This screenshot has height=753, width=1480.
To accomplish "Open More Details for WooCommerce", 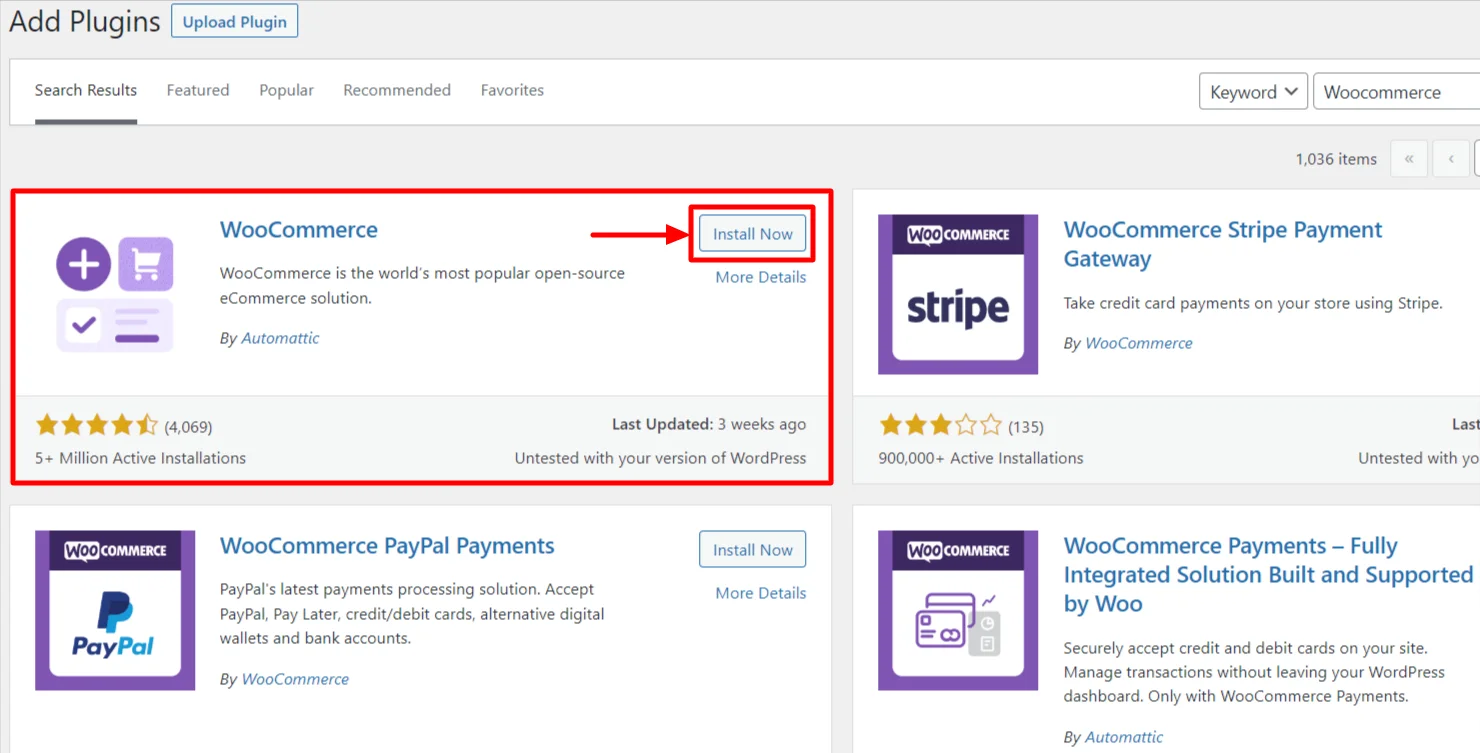I will pos(760,277).
